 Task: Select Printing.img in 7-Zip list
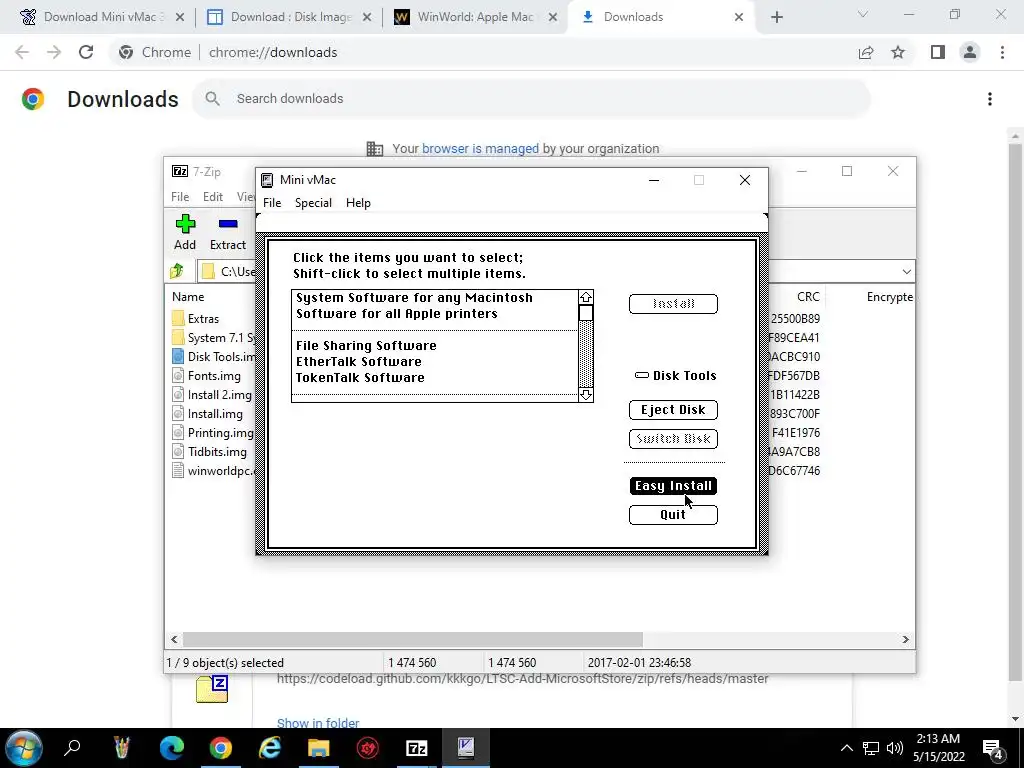click(x=213, y=432)
